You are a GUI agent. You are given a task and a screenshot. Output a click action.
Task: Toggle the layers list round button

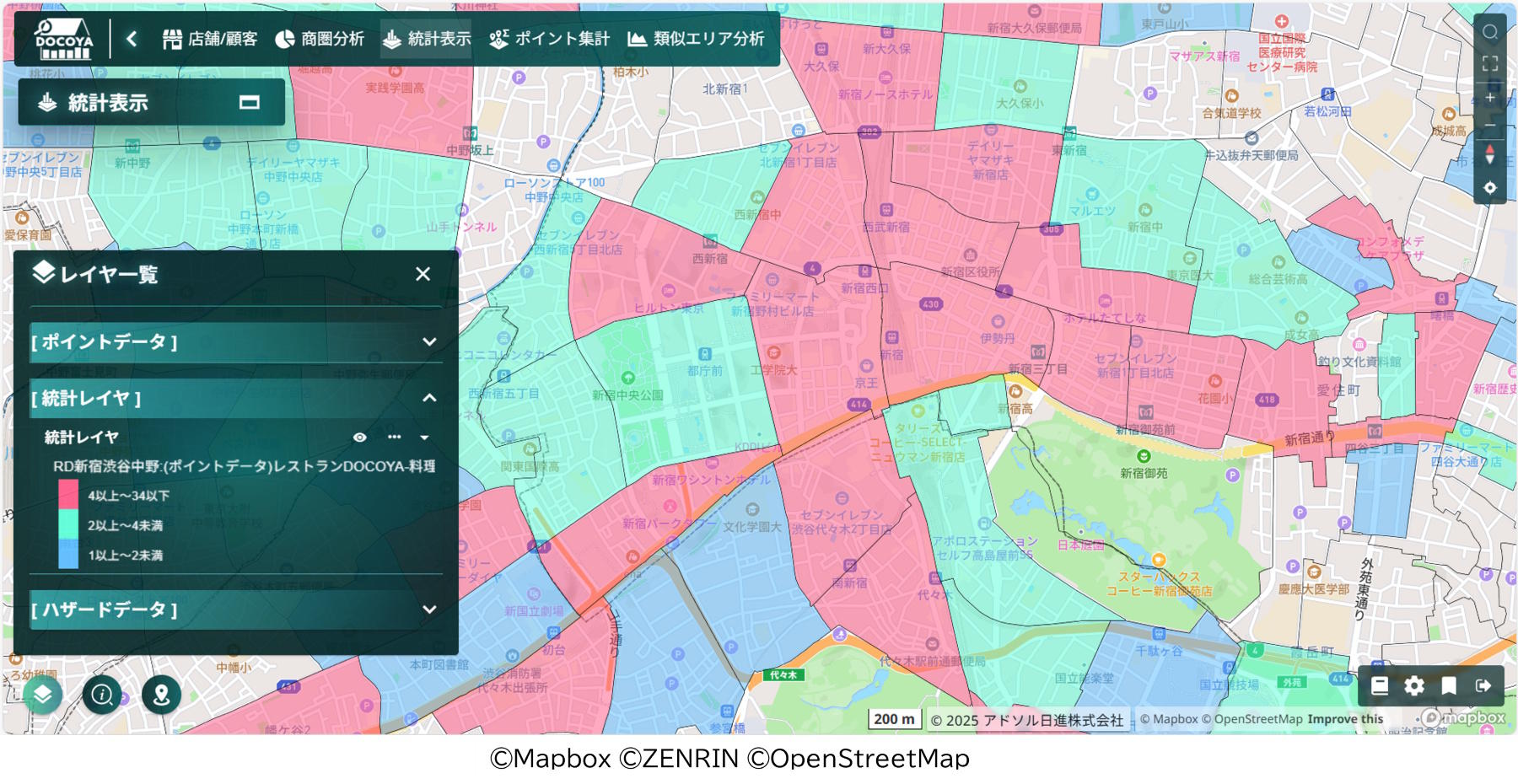point(43,695)
